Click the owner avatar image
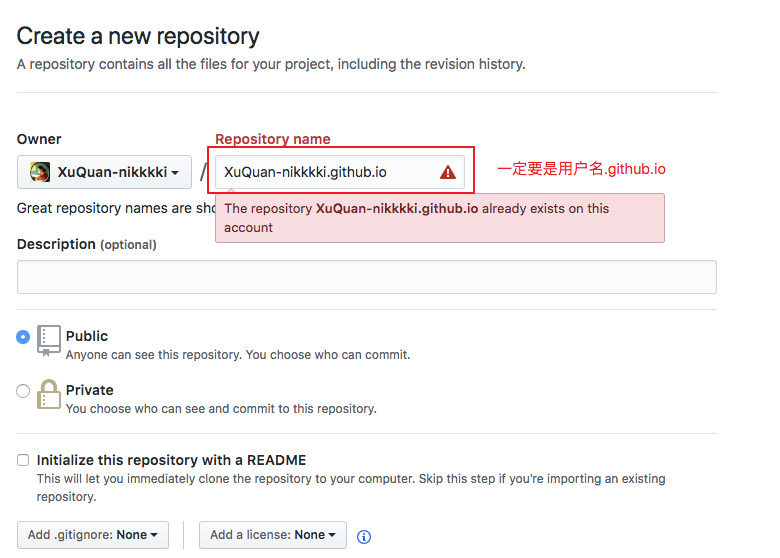 (40, 172)
